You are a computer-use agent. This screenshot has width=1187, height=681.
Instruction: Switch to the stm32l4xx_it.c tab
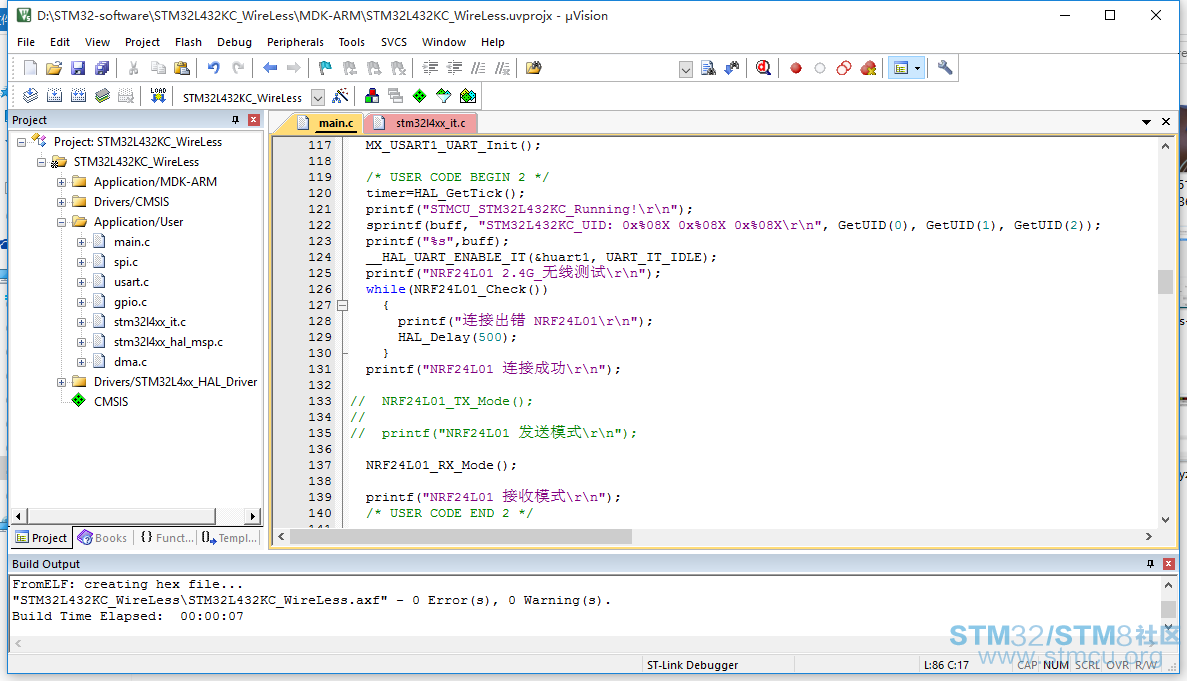pyautogui.click(x=424, y=123)
